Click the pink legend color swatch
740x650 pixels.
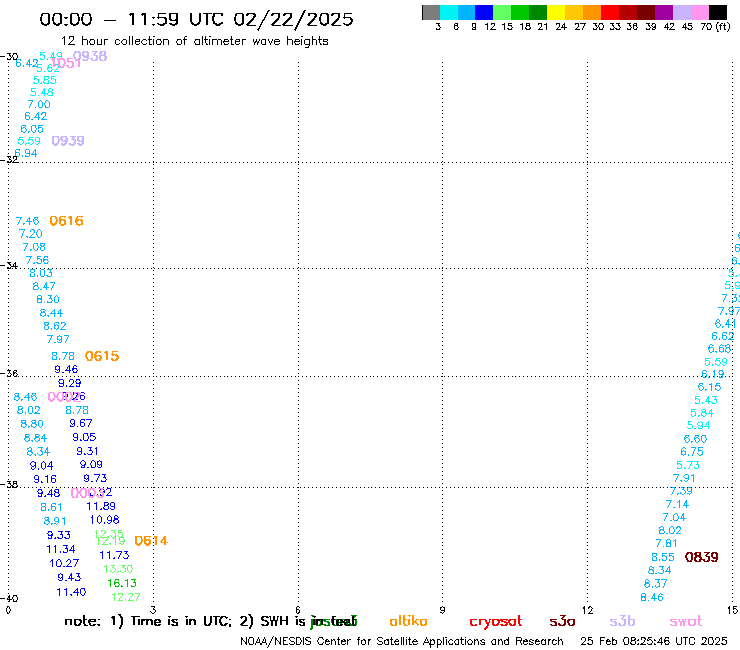point(700,13)
